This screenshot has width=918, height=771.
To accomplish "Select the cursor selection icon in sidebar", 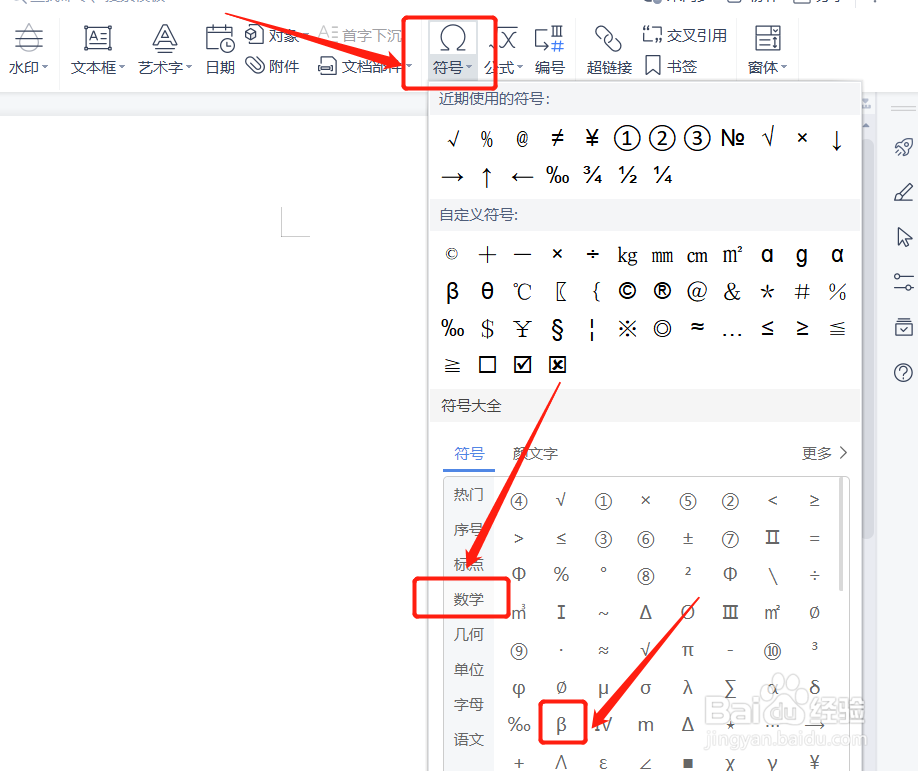I will [x=903, y=237].
